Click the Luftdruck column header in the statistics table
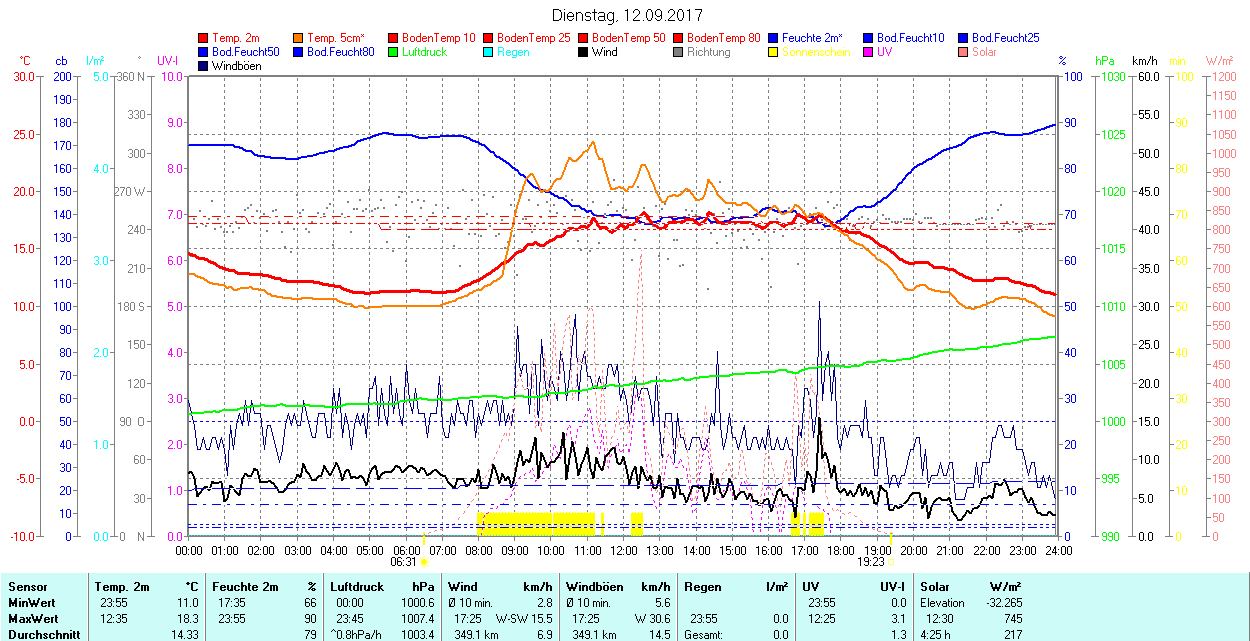 (357, 587)
